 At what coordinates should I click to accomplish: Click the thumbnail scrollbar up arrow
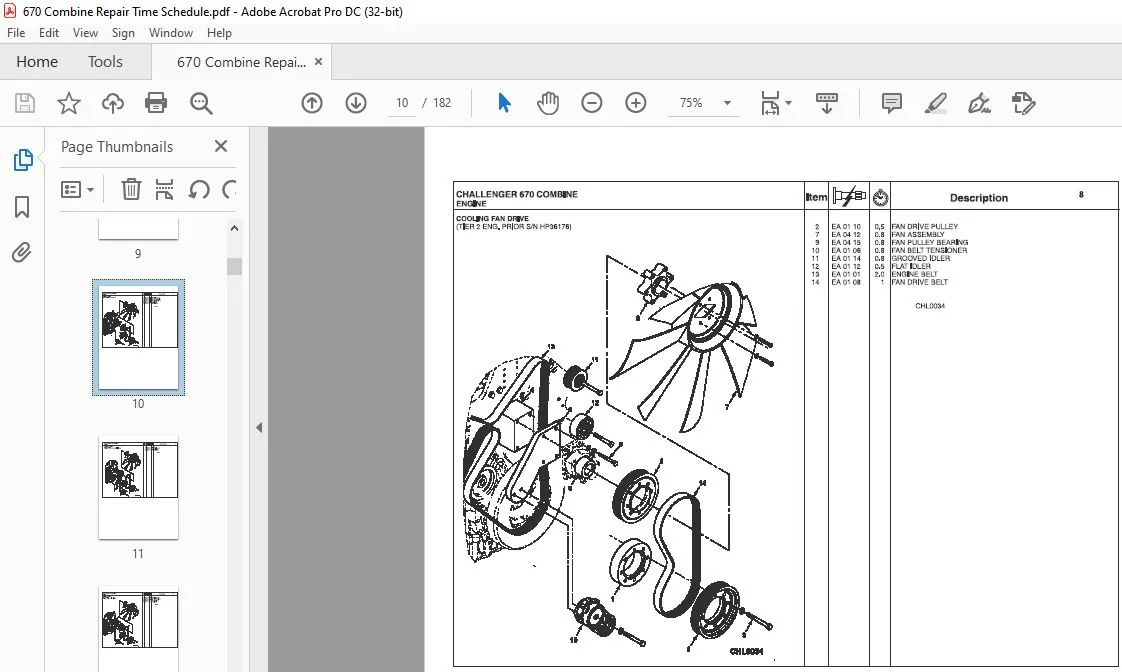[x=234, y=228]
